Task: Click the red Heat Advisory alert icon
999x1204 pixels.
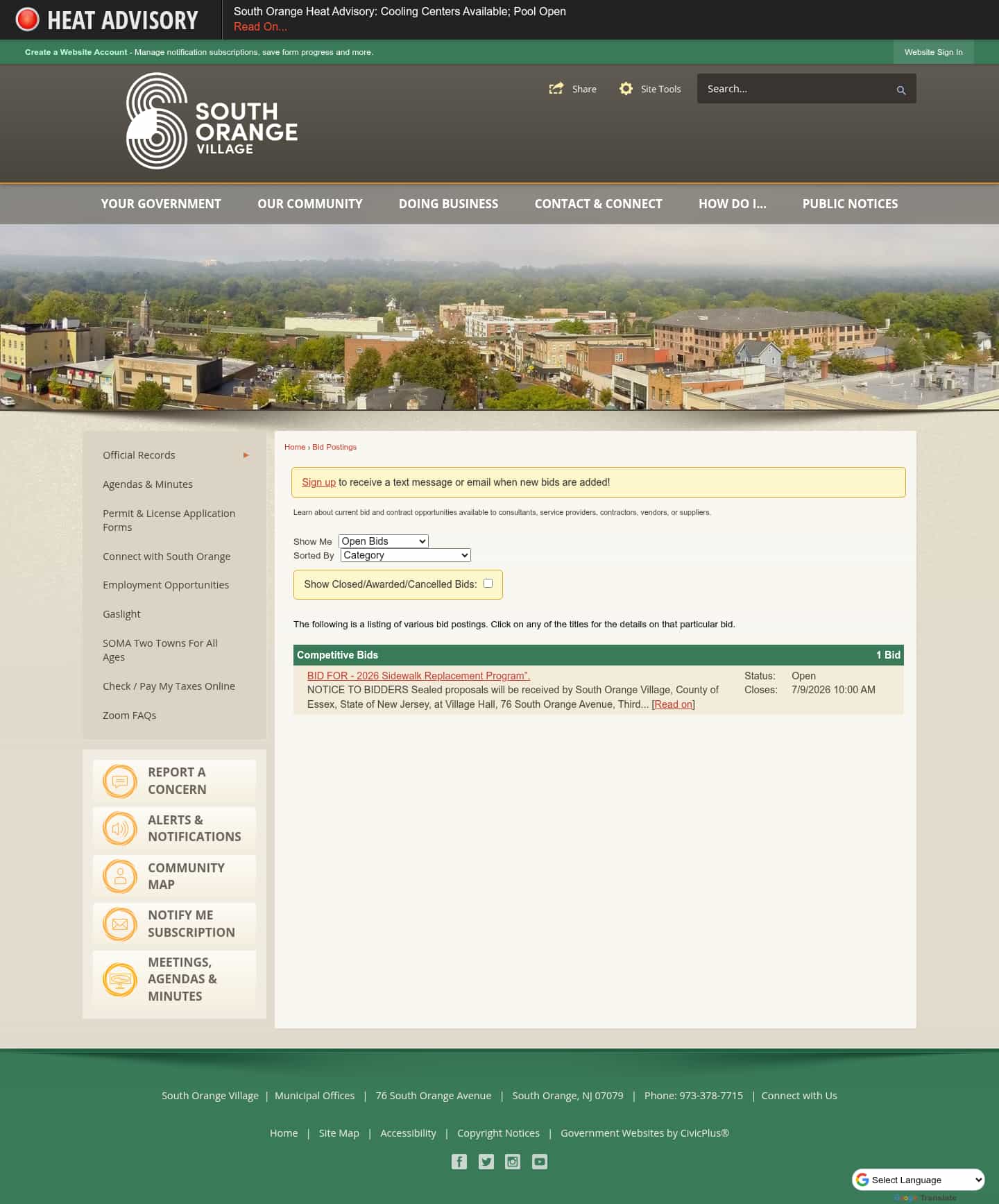Action: pyautogui.click(x=27, y=19)
